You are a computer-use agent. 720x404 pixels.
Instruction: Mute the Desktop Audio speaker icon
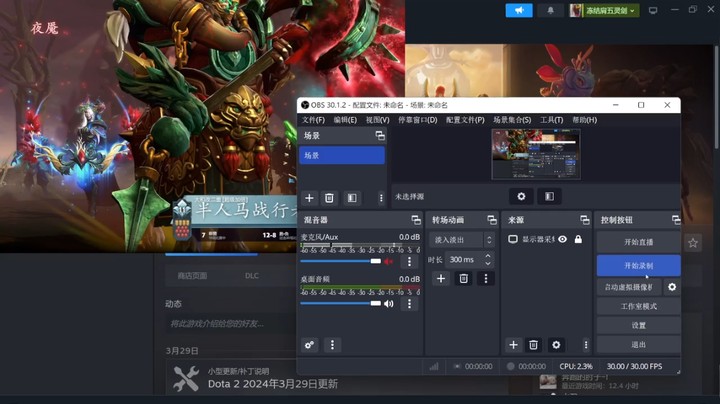pyautogui.click(x=389, y=303)
